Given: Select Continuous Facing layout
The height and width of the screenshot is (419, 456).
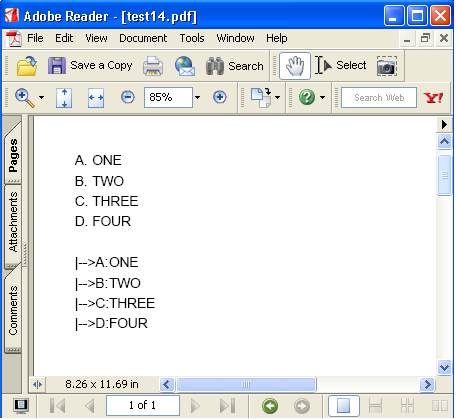Looking at the screenshot, I should 407,406.
